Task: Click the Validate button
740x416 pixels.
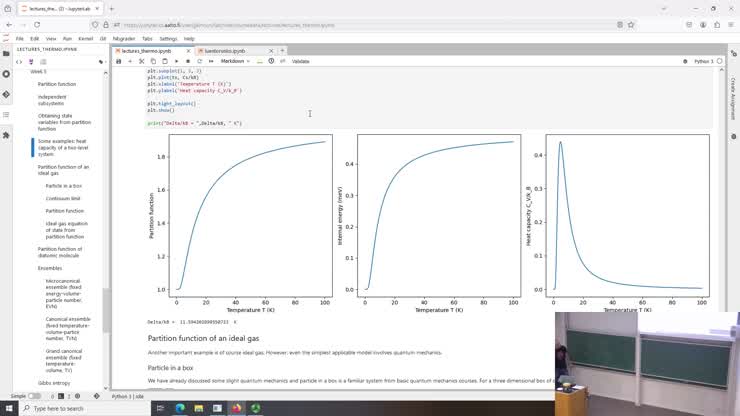Action: [x=300, y=61]
